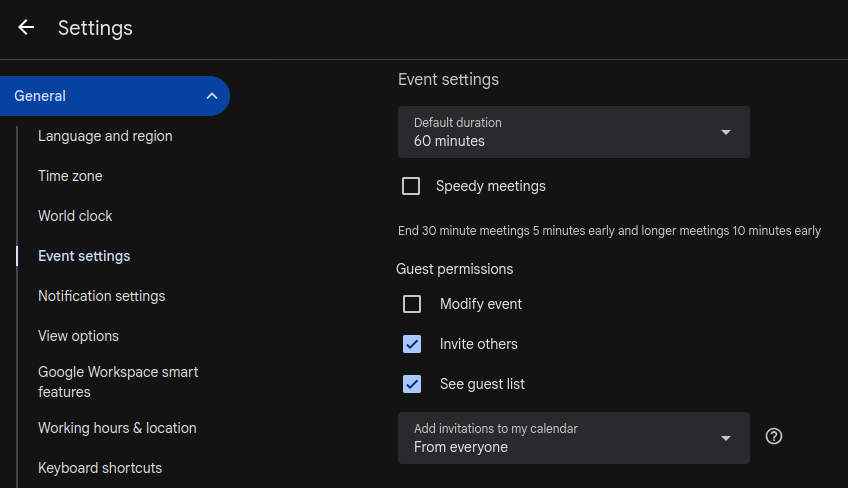Uncheck the Invite others checkbox
The height and width of the screenshot is (488, 848).
pos(412,344)
